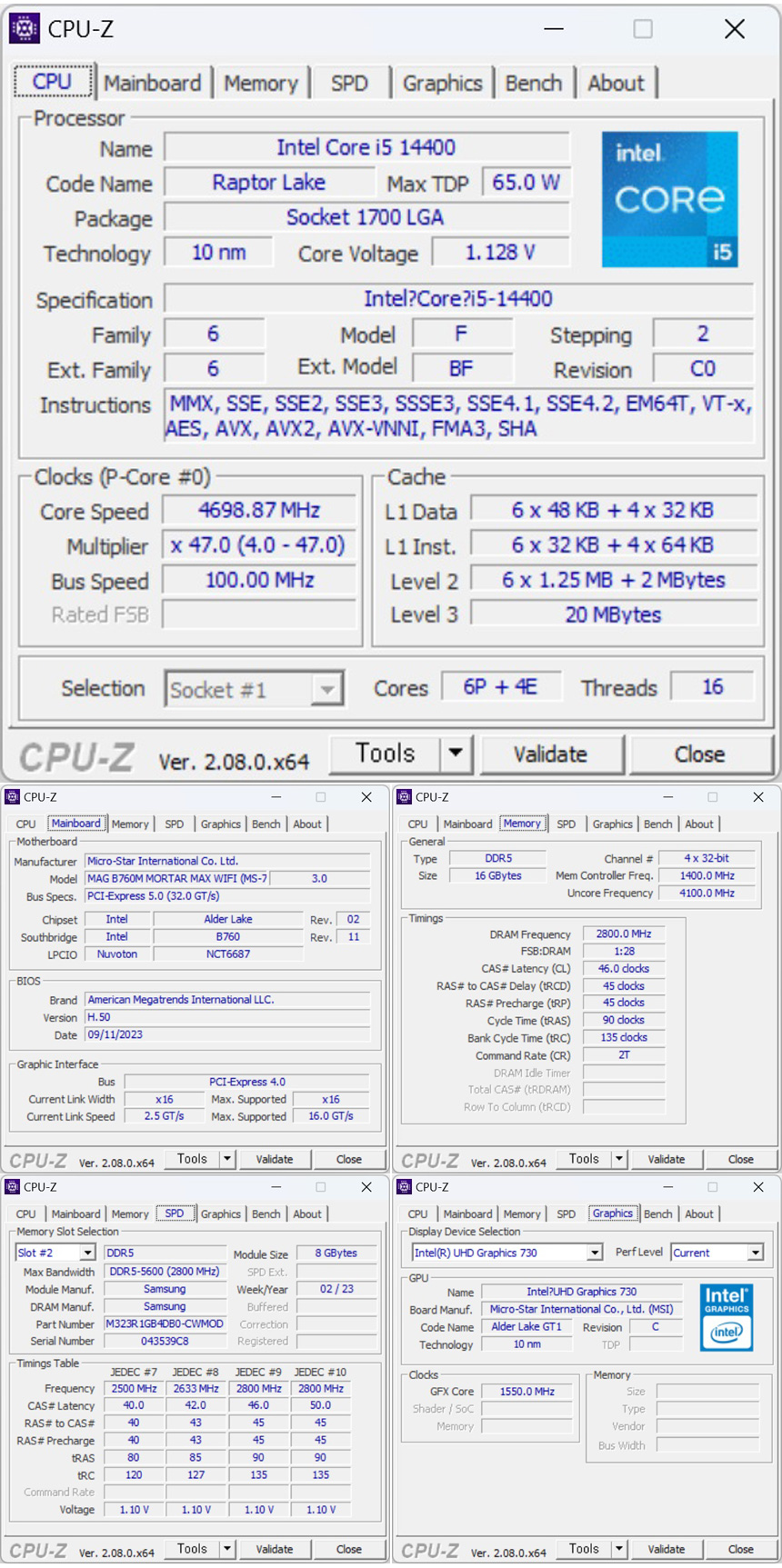This screenshot has width=782, height=1568.
Task: Close the Mainboard window using its X icon
Action: (366, 797)
